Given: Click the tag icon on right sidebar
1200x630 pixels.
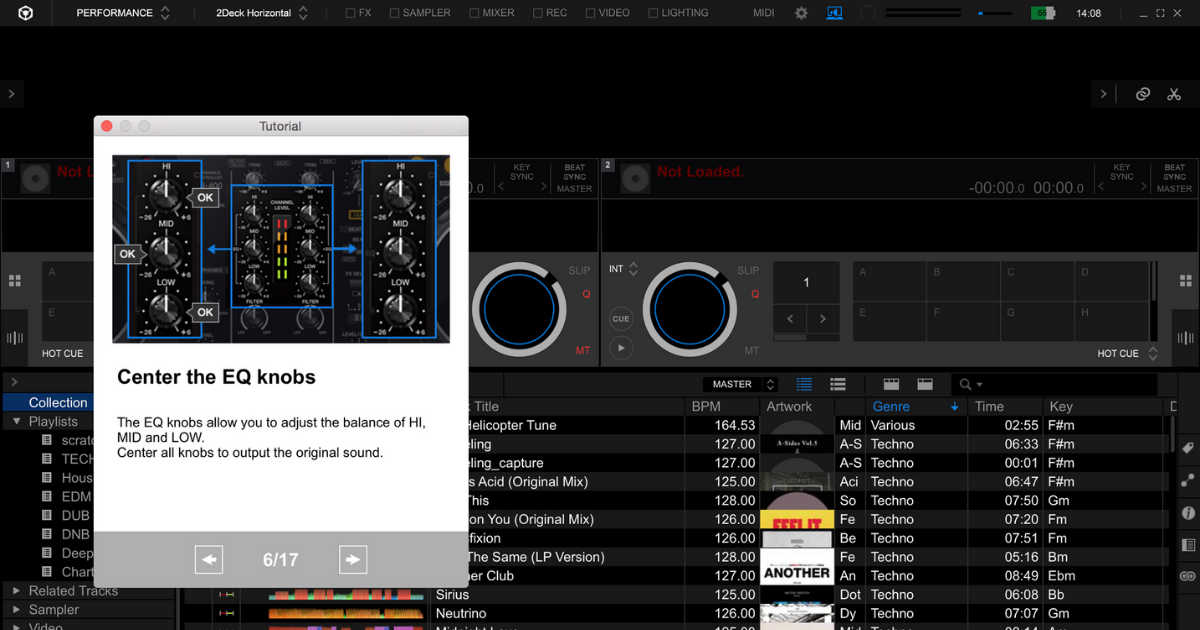Looking at the screenshot, I should coord(1188,448).
